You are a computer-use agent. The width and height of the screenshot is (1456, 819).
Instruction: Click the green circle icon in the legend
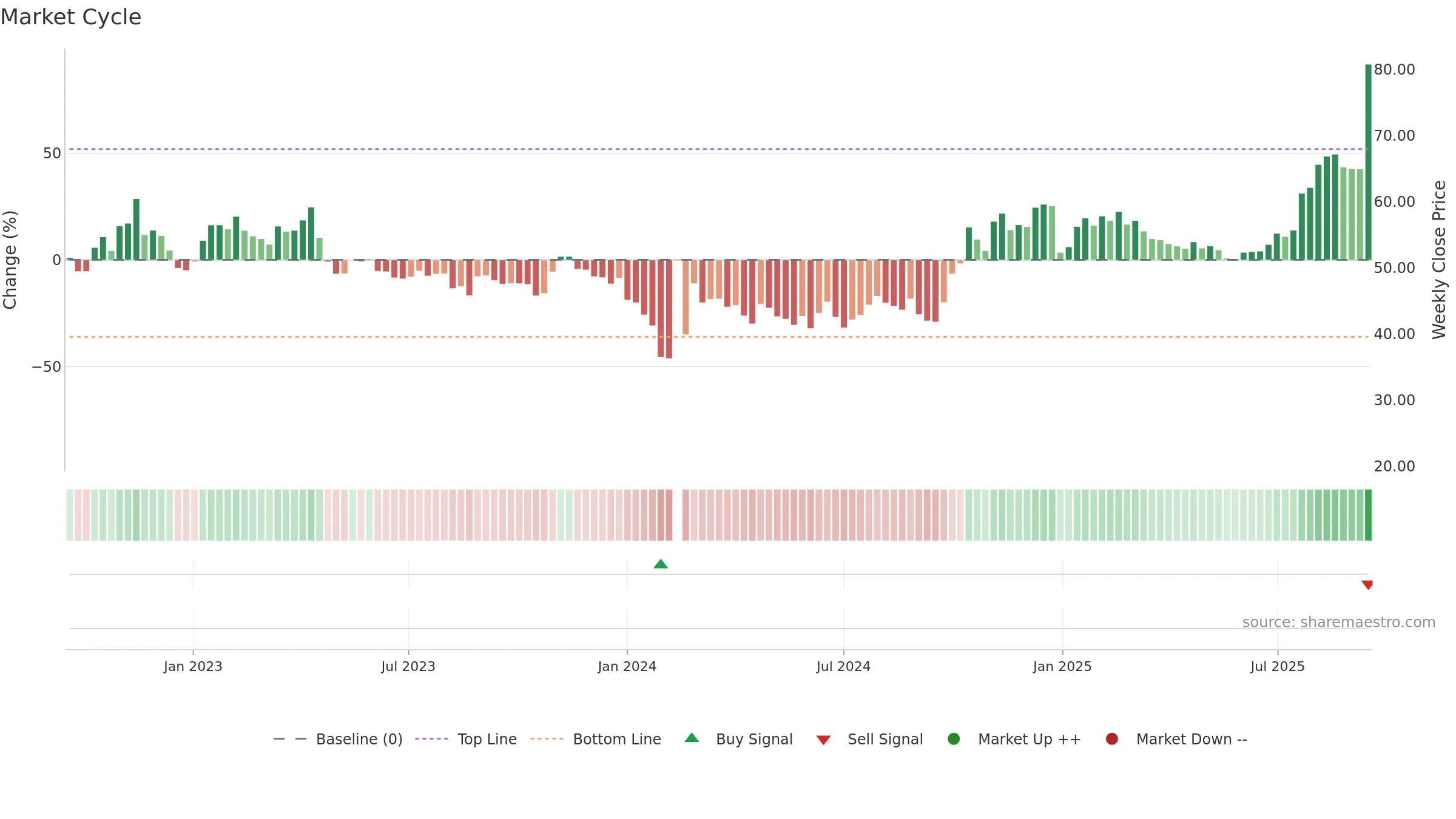pos(954,739)
